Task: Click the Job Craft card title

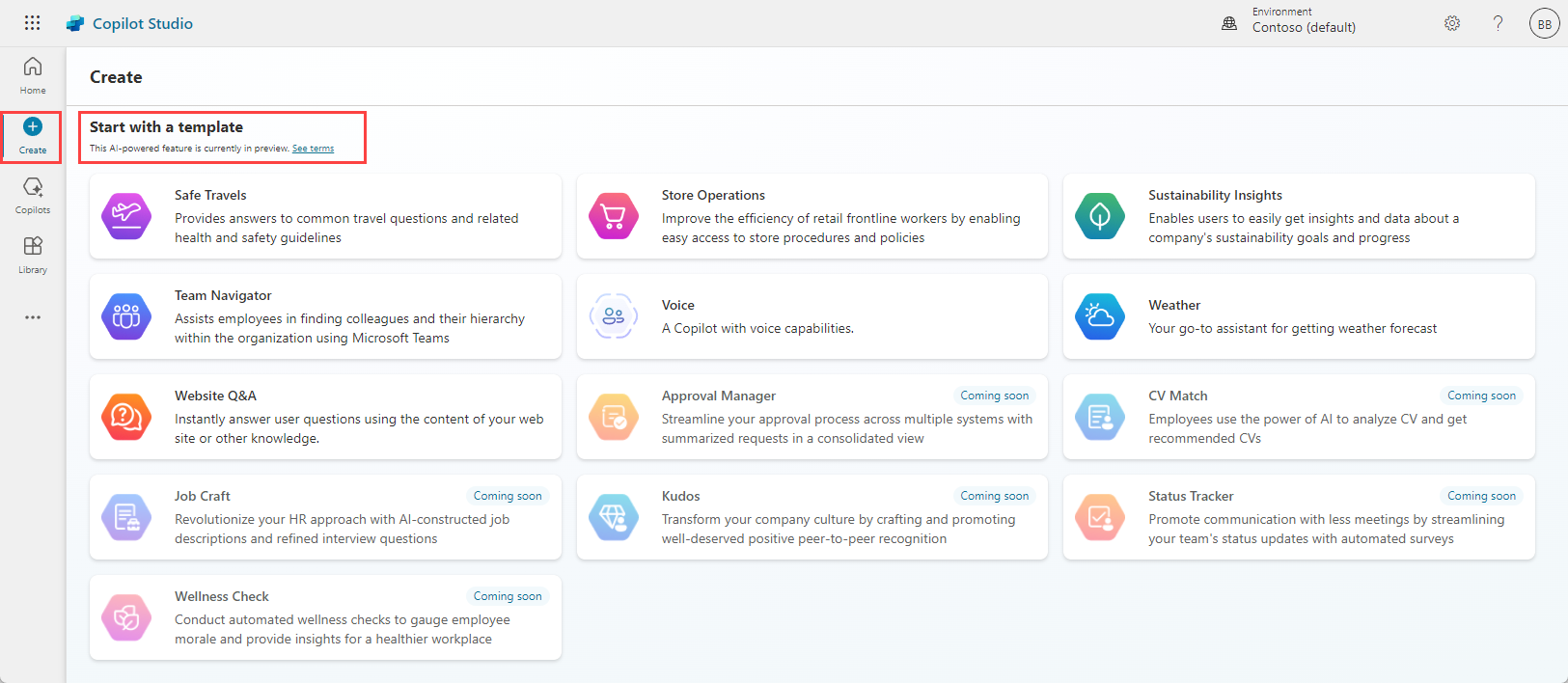Action: click(203, 496)
